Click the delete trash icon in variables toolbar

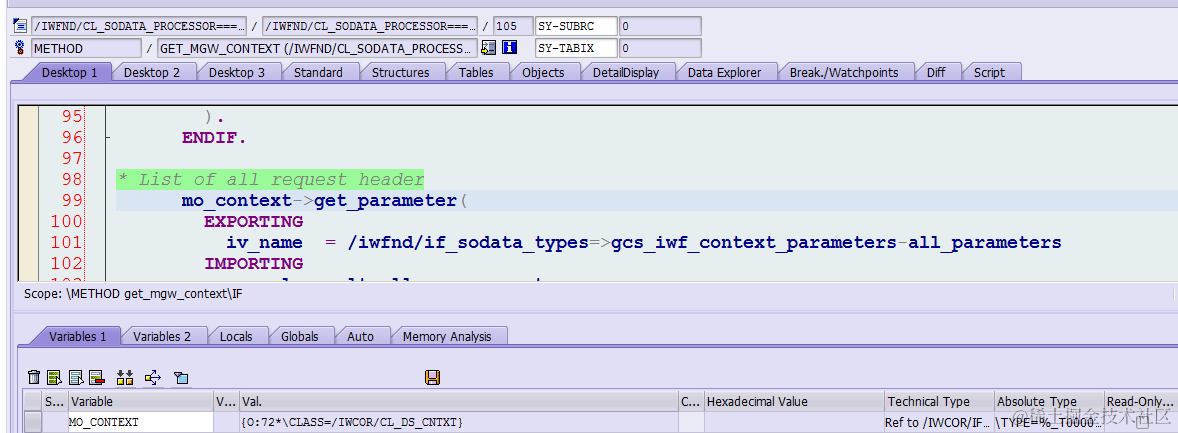34,377
